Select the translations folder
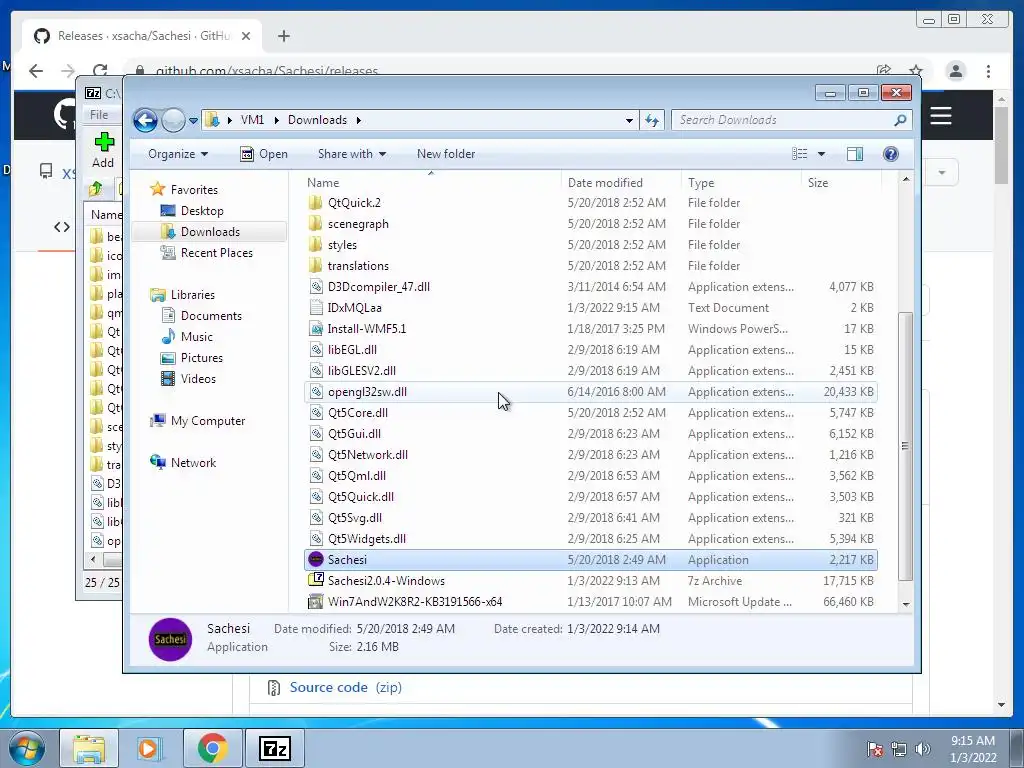This screenshot has height=768, width=1024. tap(590, 266)
